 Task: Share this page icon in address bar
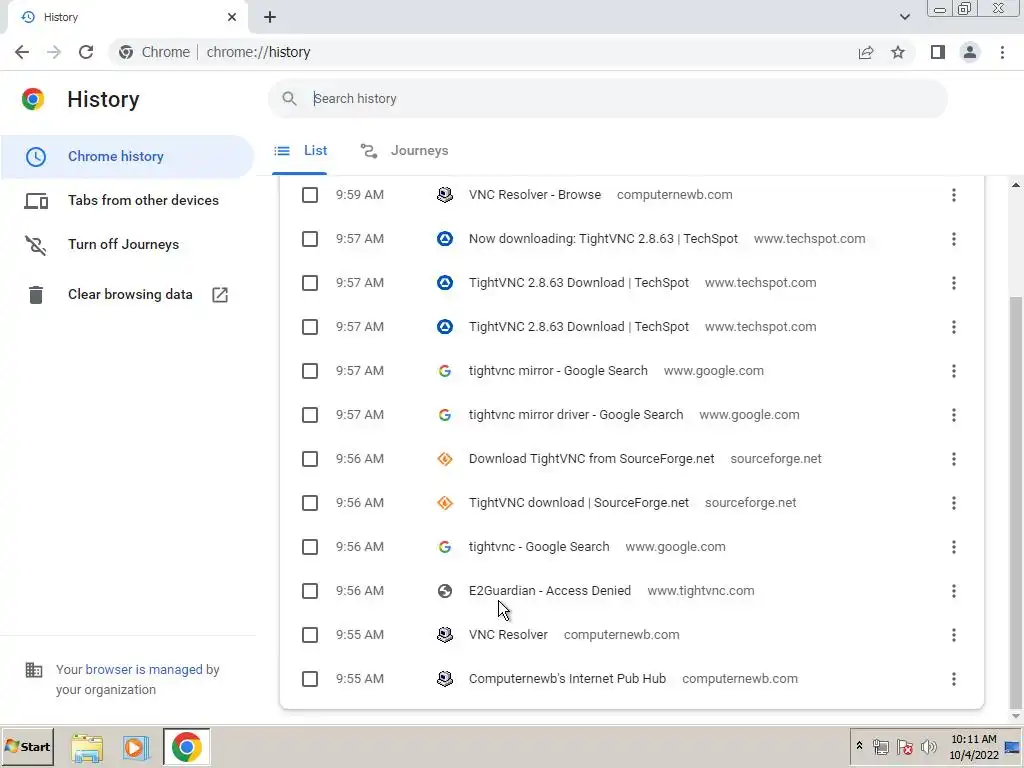tap(866, 52)
